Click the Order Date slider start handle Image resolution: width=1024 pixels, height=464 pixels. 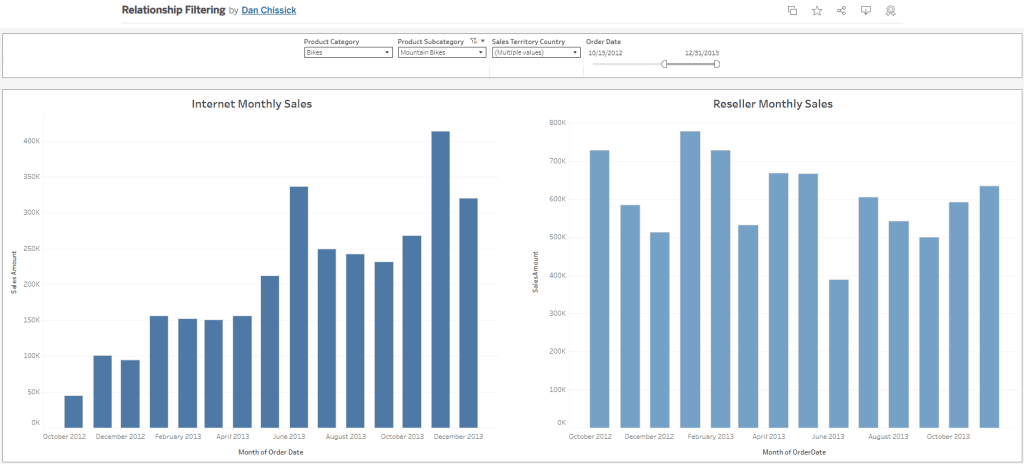664,64
